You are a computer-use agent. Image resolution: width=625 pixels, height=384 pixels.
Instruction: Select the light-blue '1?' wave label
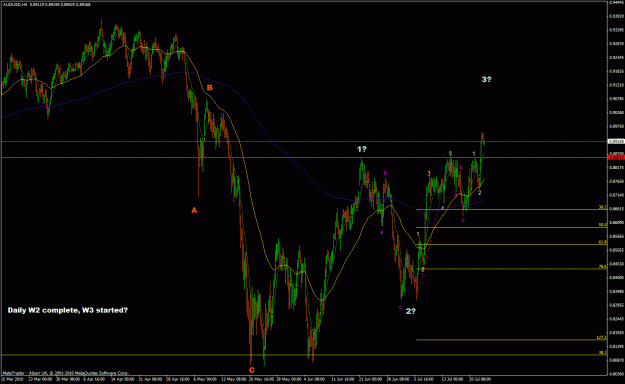(362, 149)
